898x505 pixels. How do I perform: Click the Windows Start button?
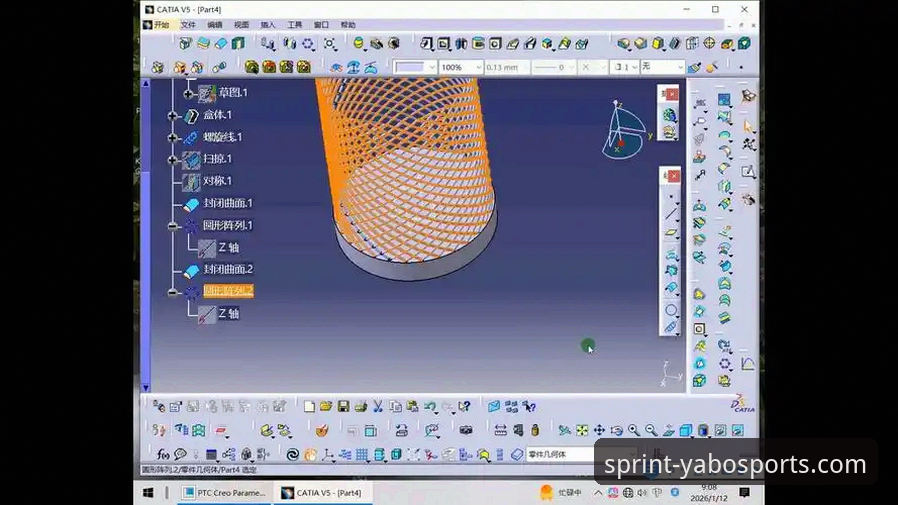[x=148, y=492]
